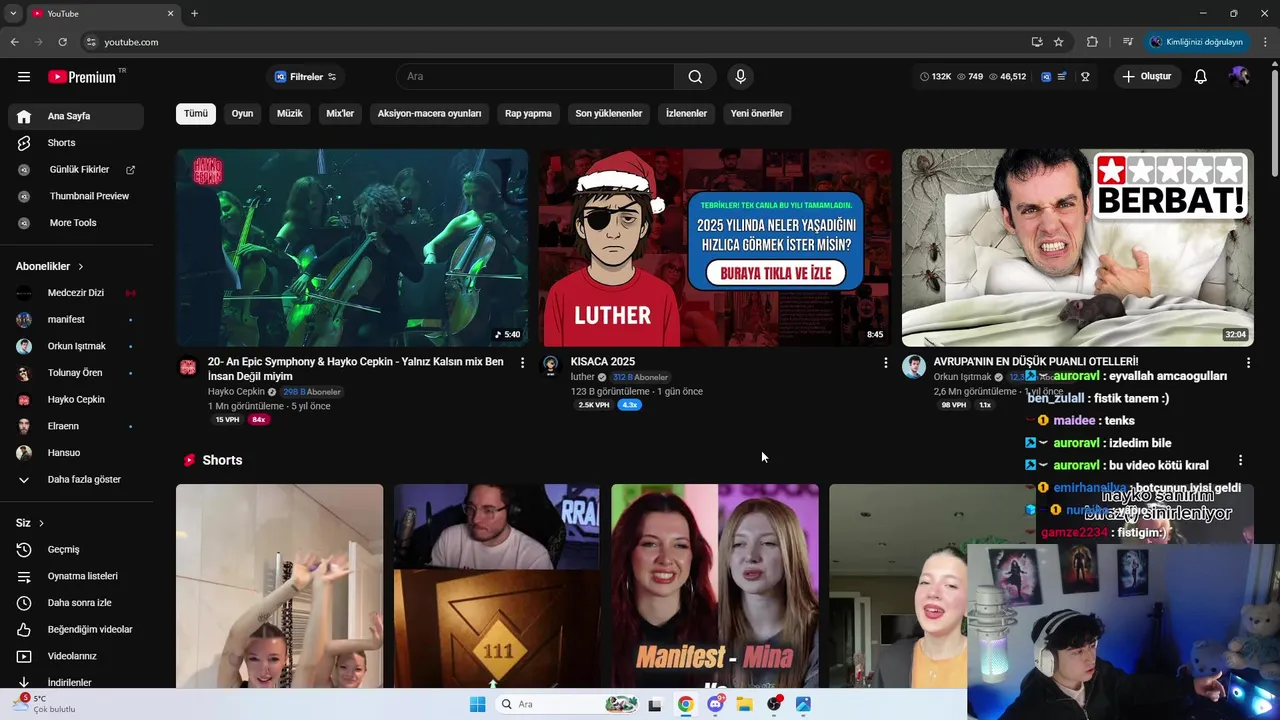Go back in browser history
The width and height of the screenshot is (1280, 720).
click(x=14, y=42)
